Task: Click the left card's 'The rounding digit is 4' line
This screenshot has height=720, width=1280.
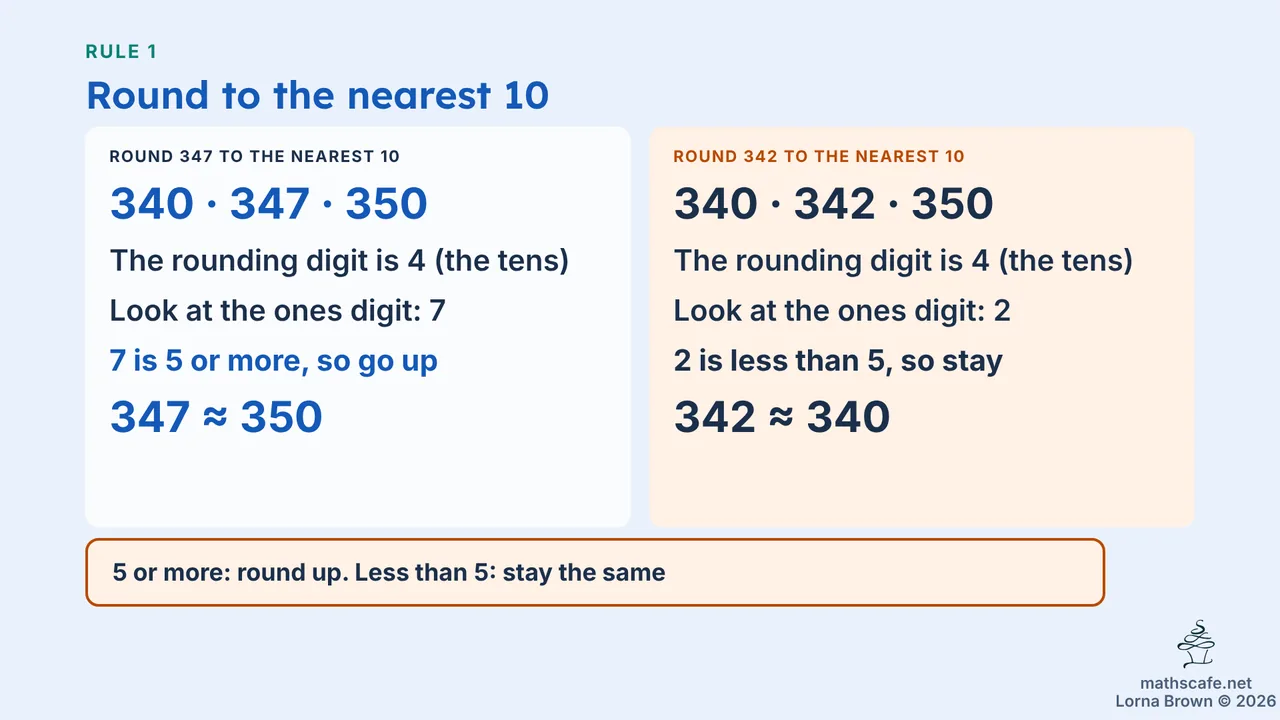Action: [x=339, y=261]
